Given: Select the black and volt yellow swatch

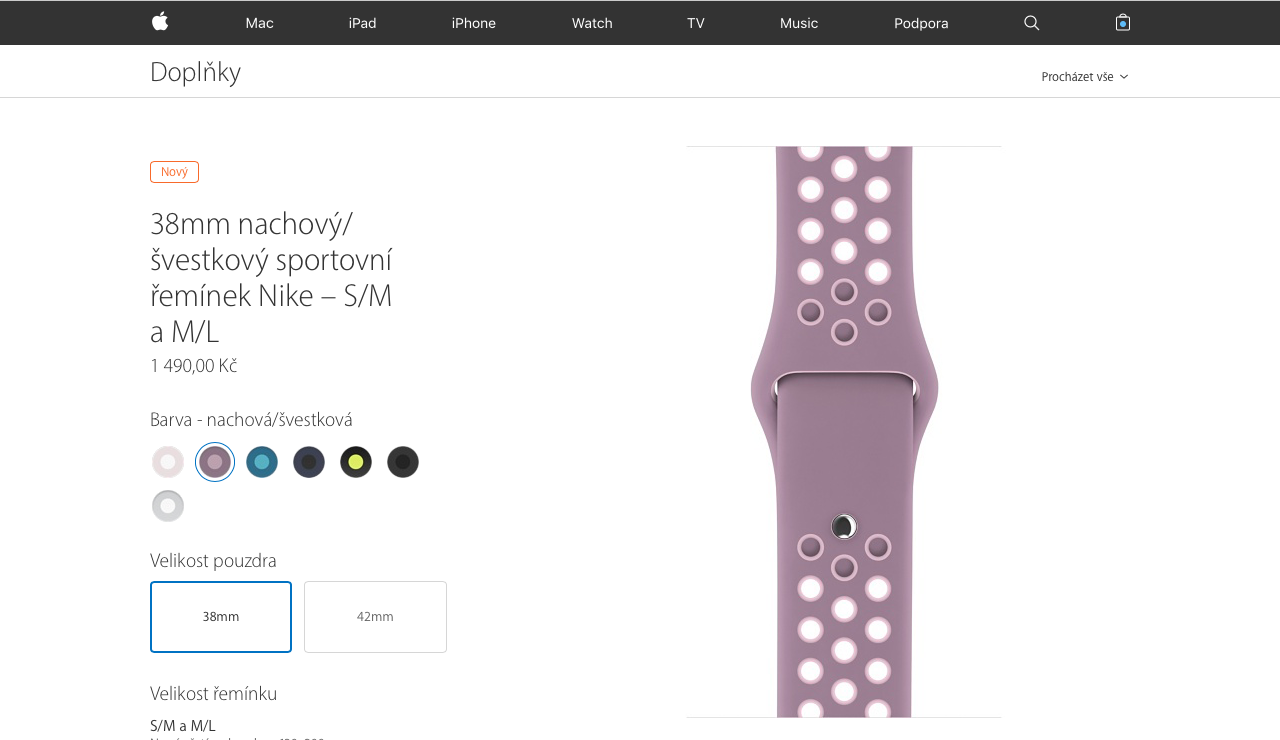Looking at the screenshot, I should point(356,462).
